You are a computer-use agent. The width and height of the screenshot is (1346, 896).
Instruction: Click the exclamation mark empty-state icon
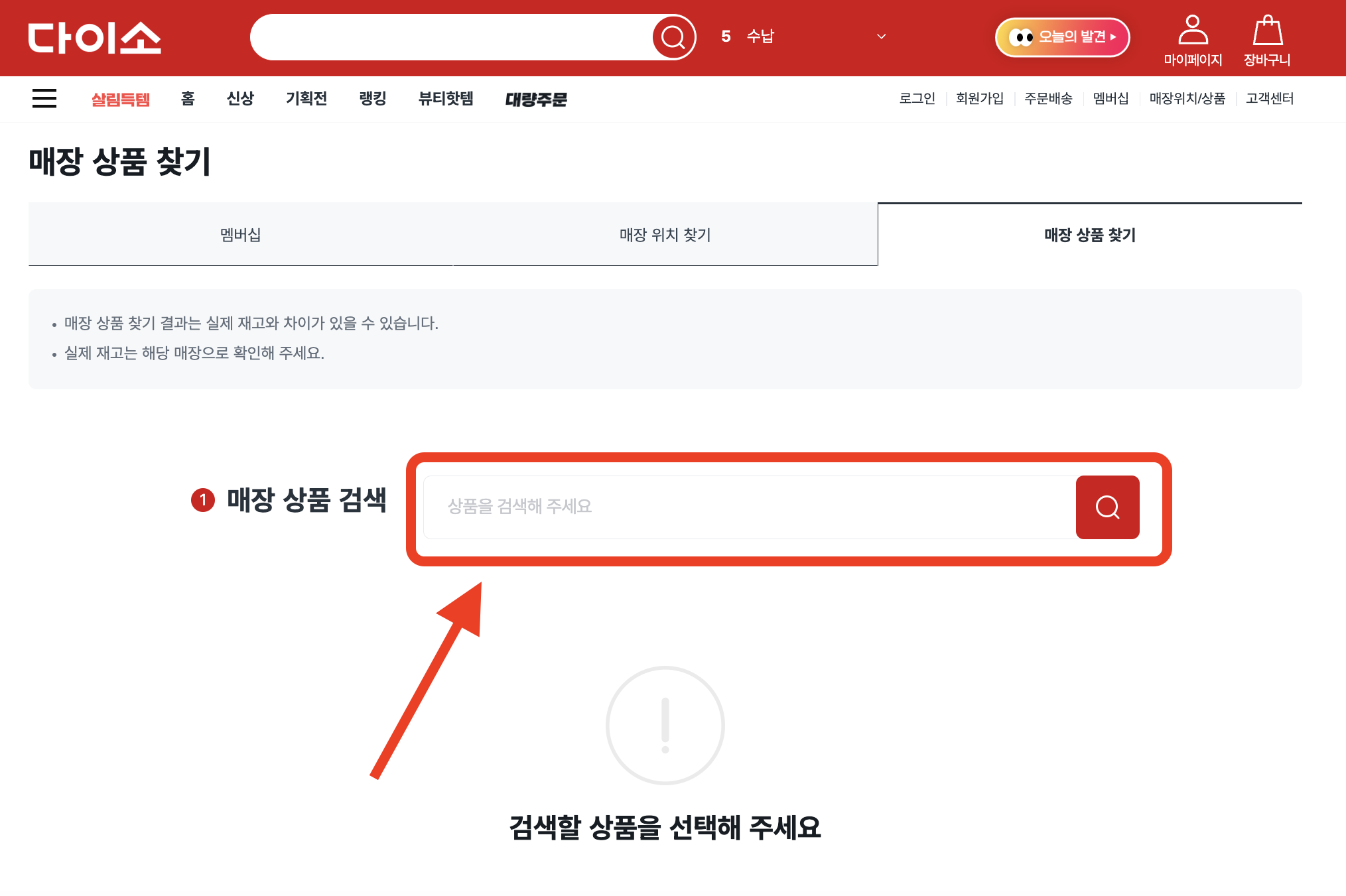[664, 726]
